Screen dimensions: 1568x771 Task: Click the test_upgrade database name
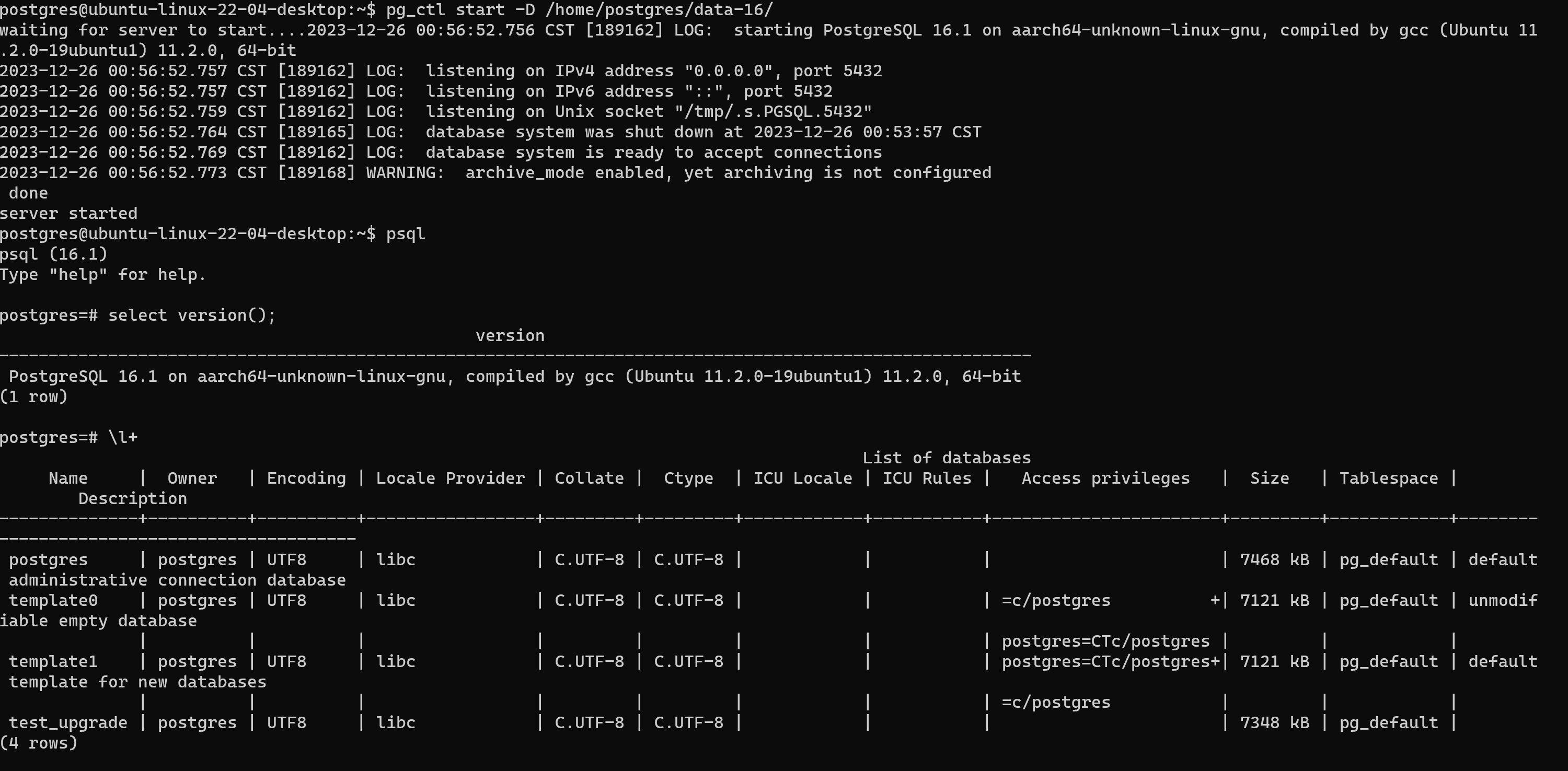pos(68,723)
